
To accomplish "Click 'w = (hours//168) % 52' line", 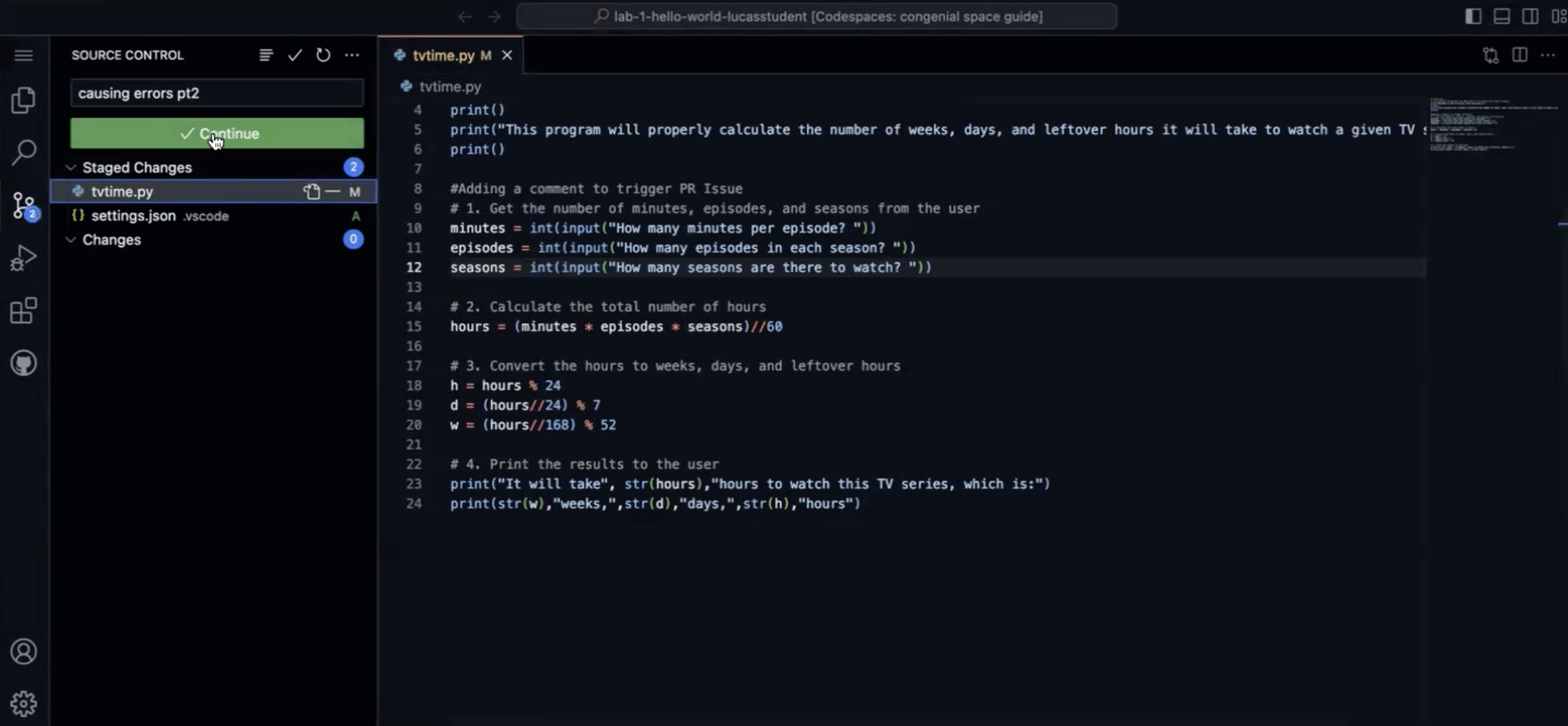I will [533, 424].
